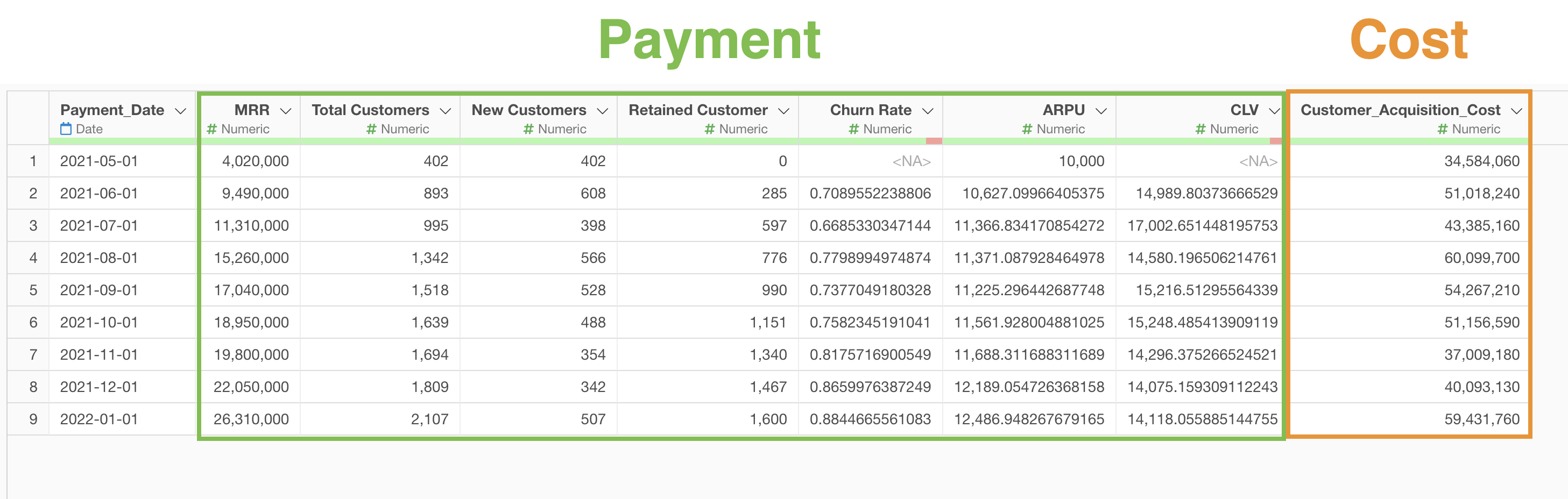Select row number 5
The image size is (1568, 499).
33,290
